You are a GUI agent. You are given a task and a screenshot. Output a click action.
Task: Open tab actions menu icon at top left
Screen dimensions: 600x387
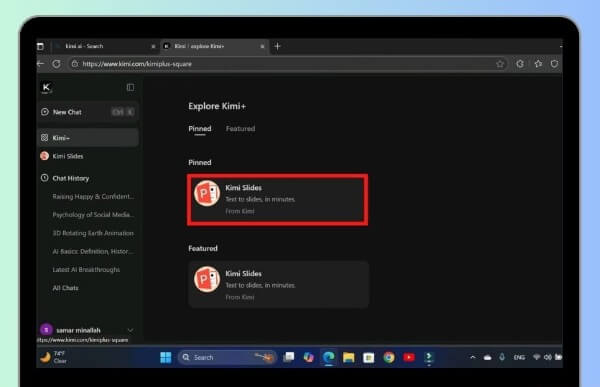(40, 46)
